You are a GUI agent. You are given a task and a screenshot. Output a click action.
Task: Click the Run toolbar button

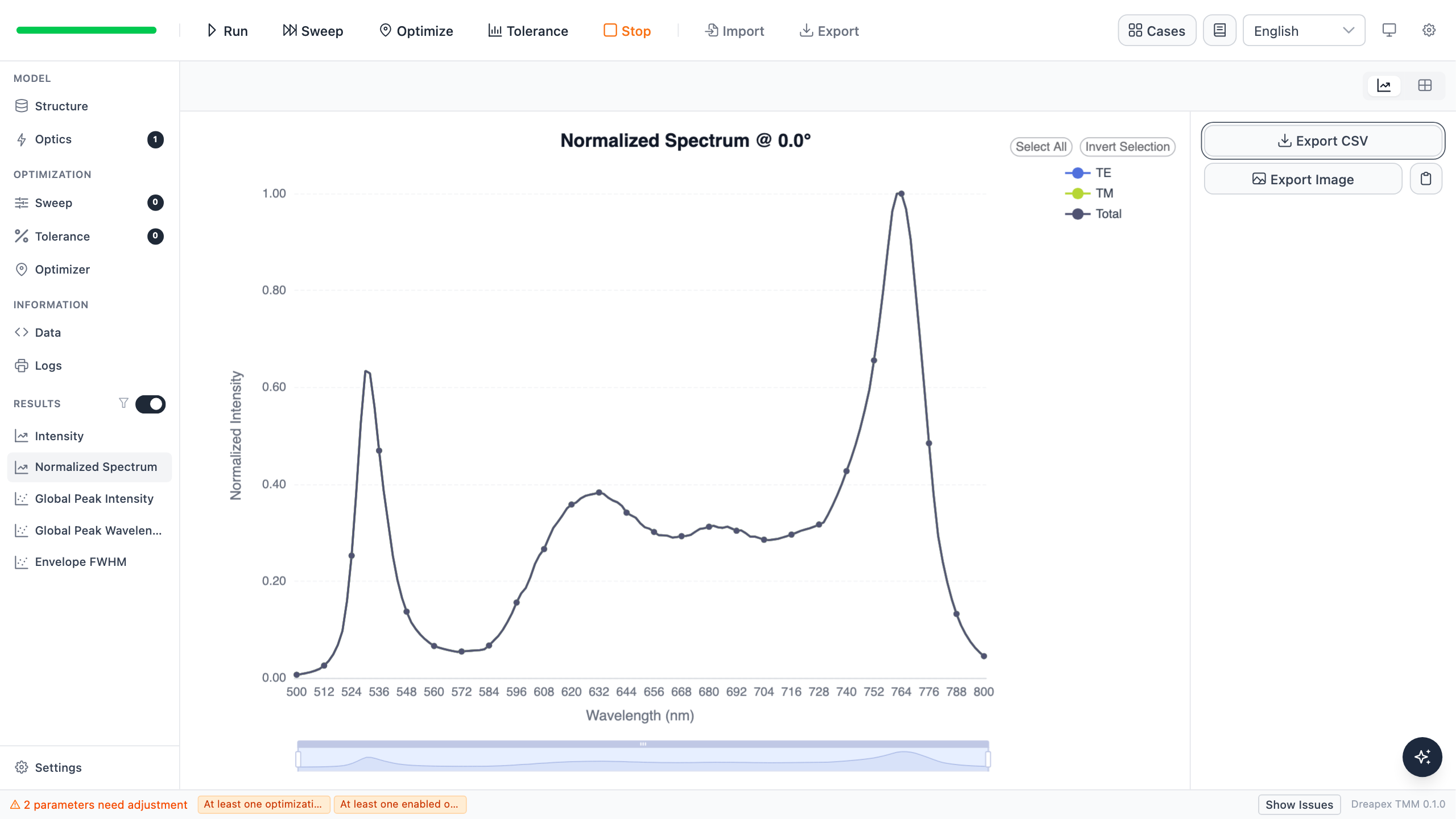pyautogui.click(x=227, y=31)
